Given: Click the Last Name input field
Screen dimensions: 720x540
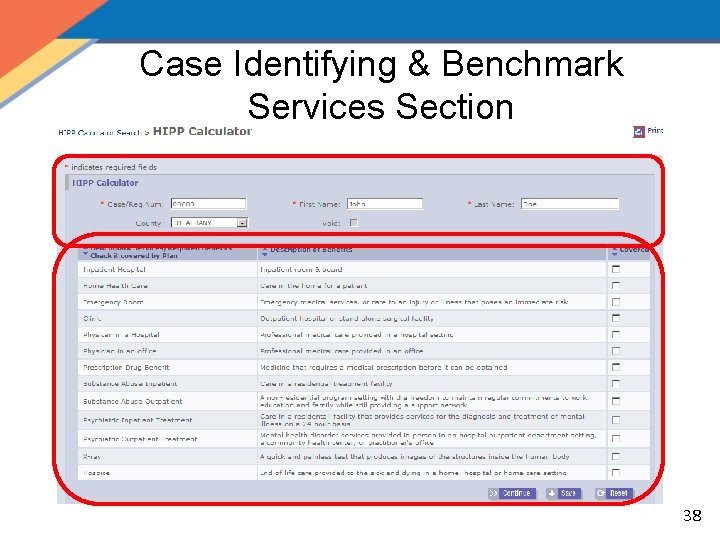Looking at the screenshot, I should (570, 204).
